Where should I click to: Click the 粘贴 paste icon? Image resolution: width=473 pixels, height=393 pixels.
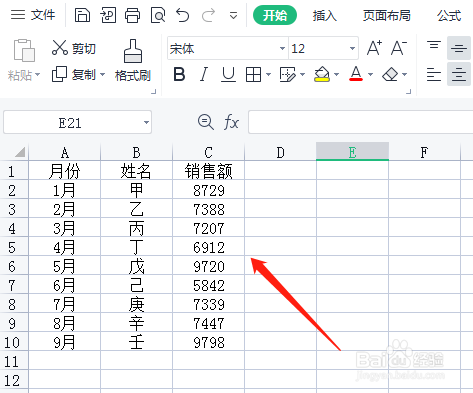tap(24, 51)
